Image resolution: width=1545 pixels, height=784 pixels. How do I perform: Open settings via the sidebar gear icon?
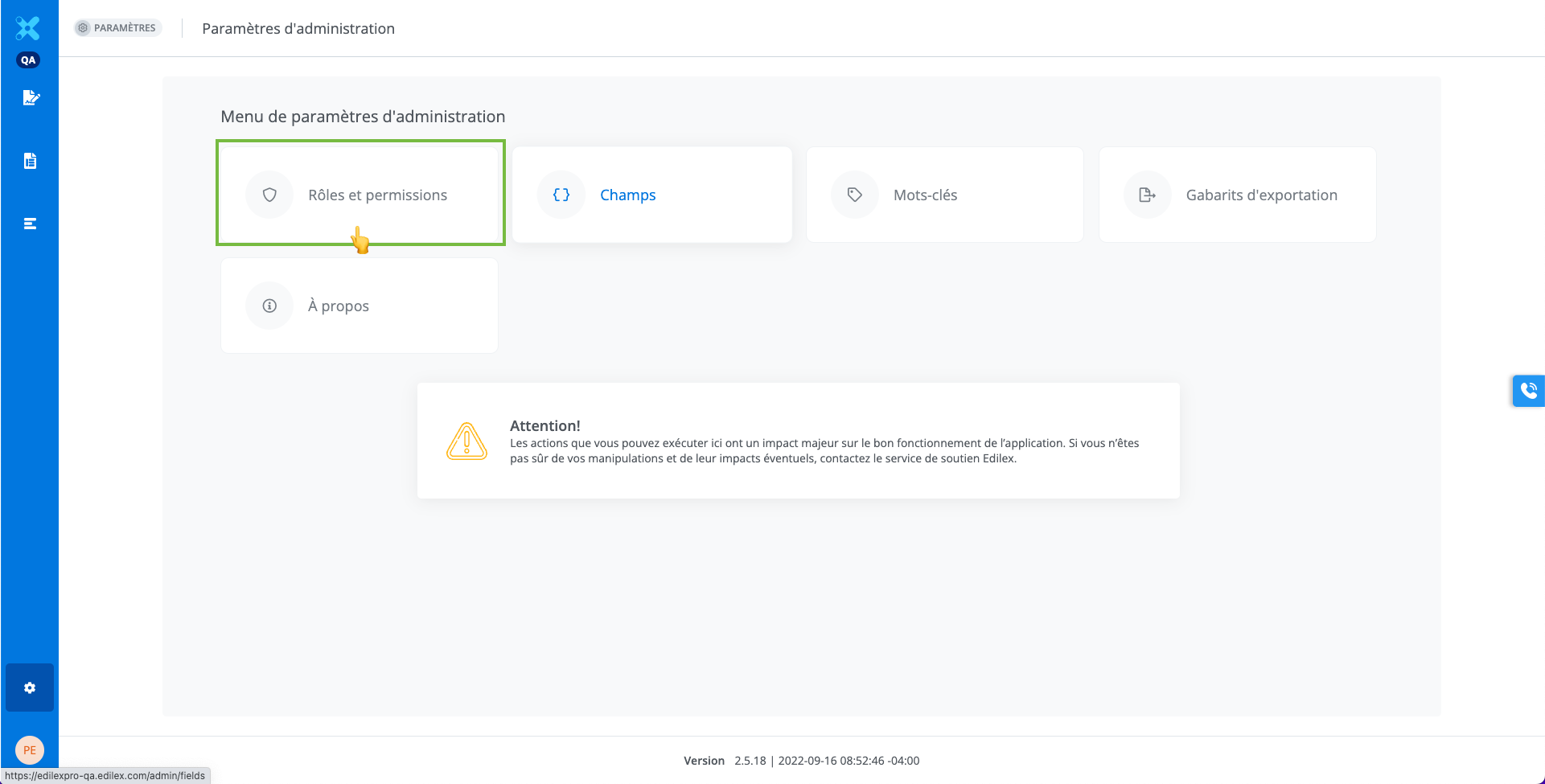[30, 688]
